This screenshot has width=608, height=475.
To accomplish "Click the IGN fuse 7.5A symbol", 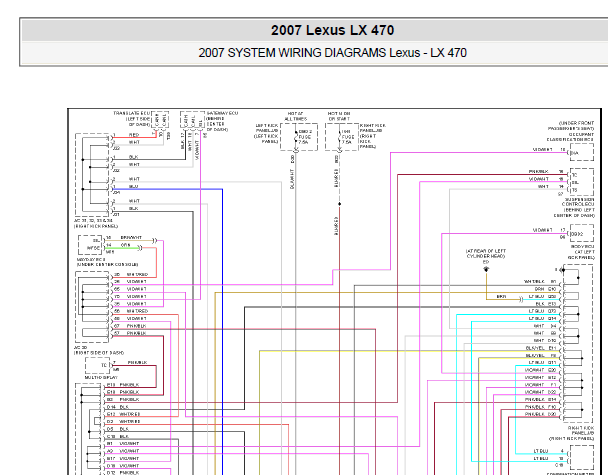I will pos(342,137).
